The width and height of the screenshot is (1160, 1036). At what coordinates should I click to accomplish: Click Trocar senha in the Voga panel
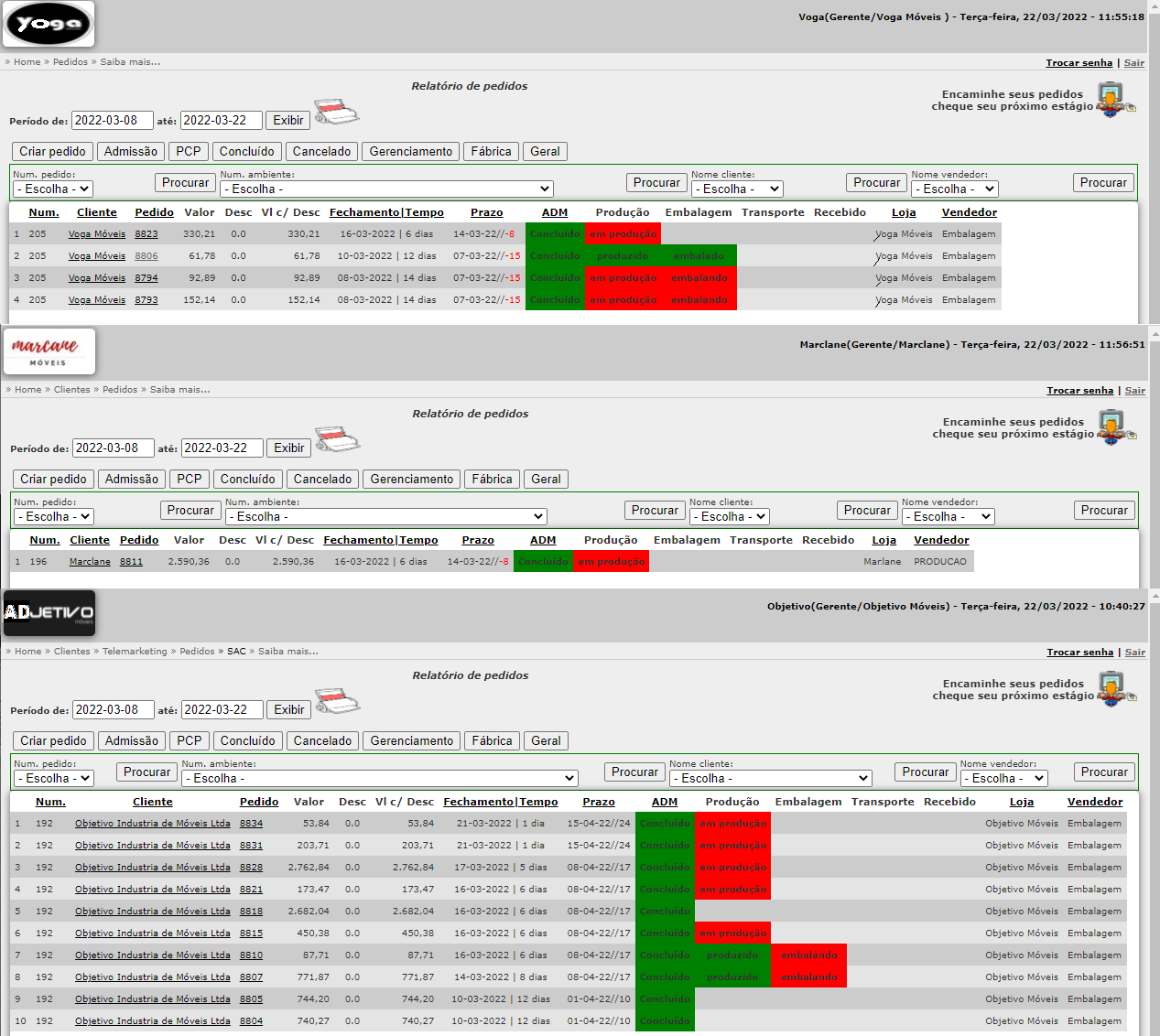point(1079,63)
